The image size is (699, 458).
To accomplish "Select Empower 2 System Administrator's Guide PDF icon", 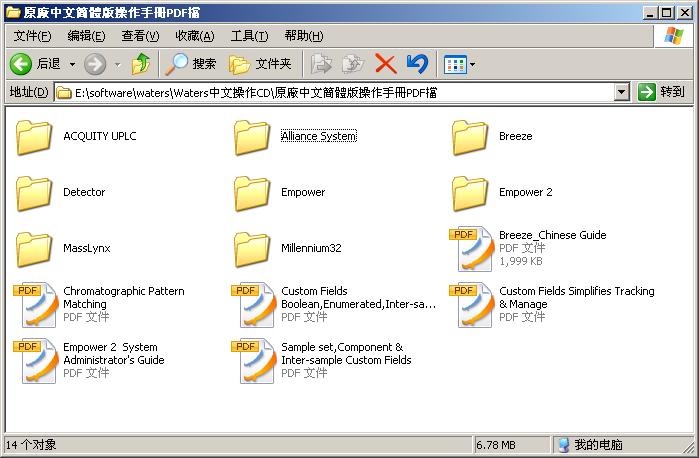I will (x=36, y=361).
